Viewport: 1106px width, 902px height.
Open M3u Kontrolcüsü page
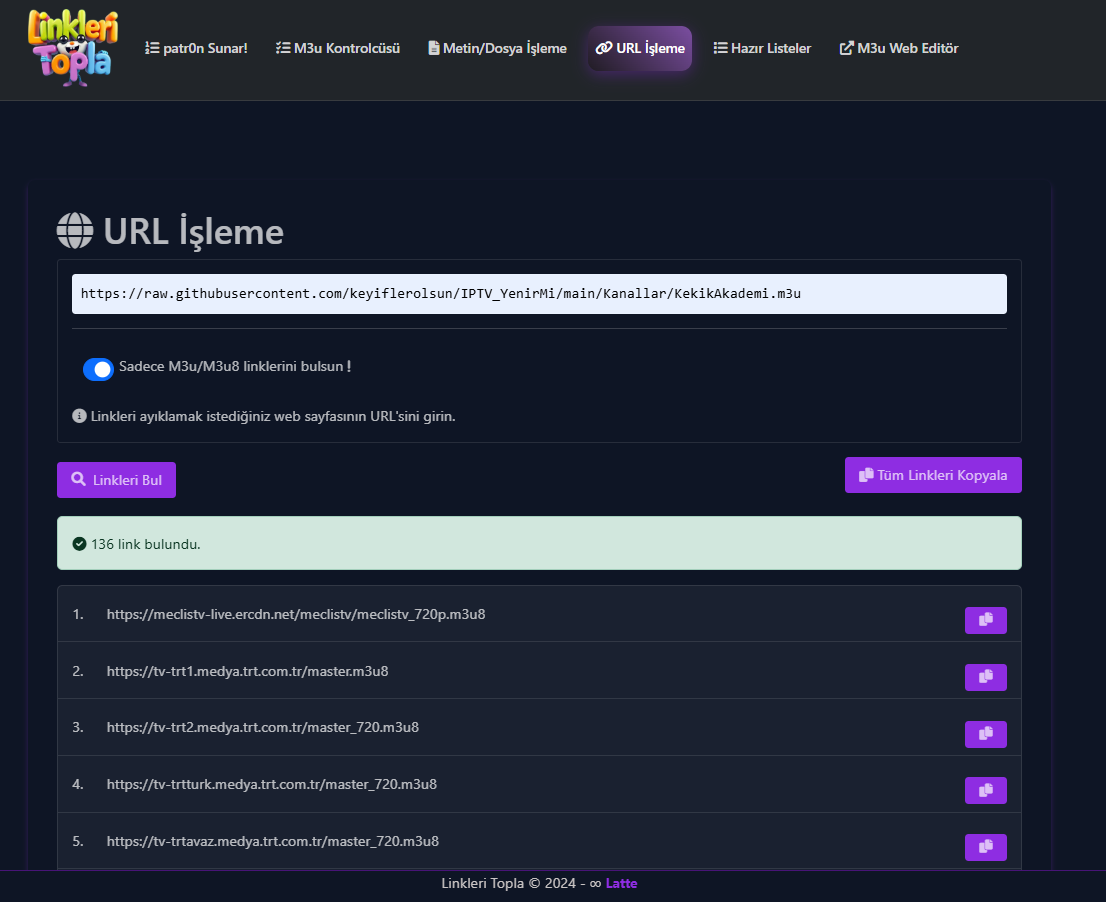point(338,48)
